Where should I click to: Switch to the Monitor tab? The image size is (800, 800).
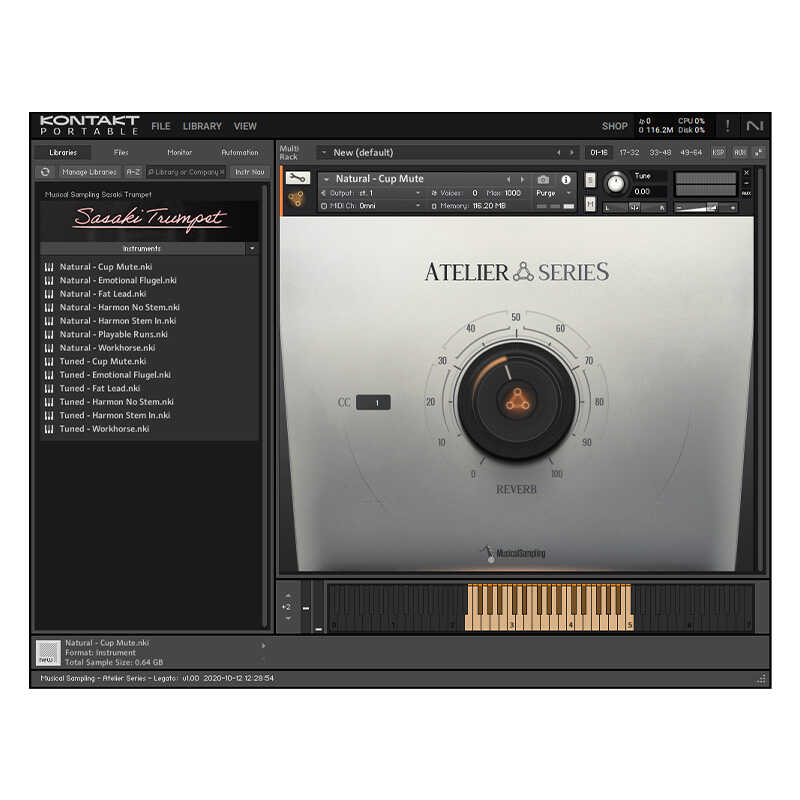180,153
